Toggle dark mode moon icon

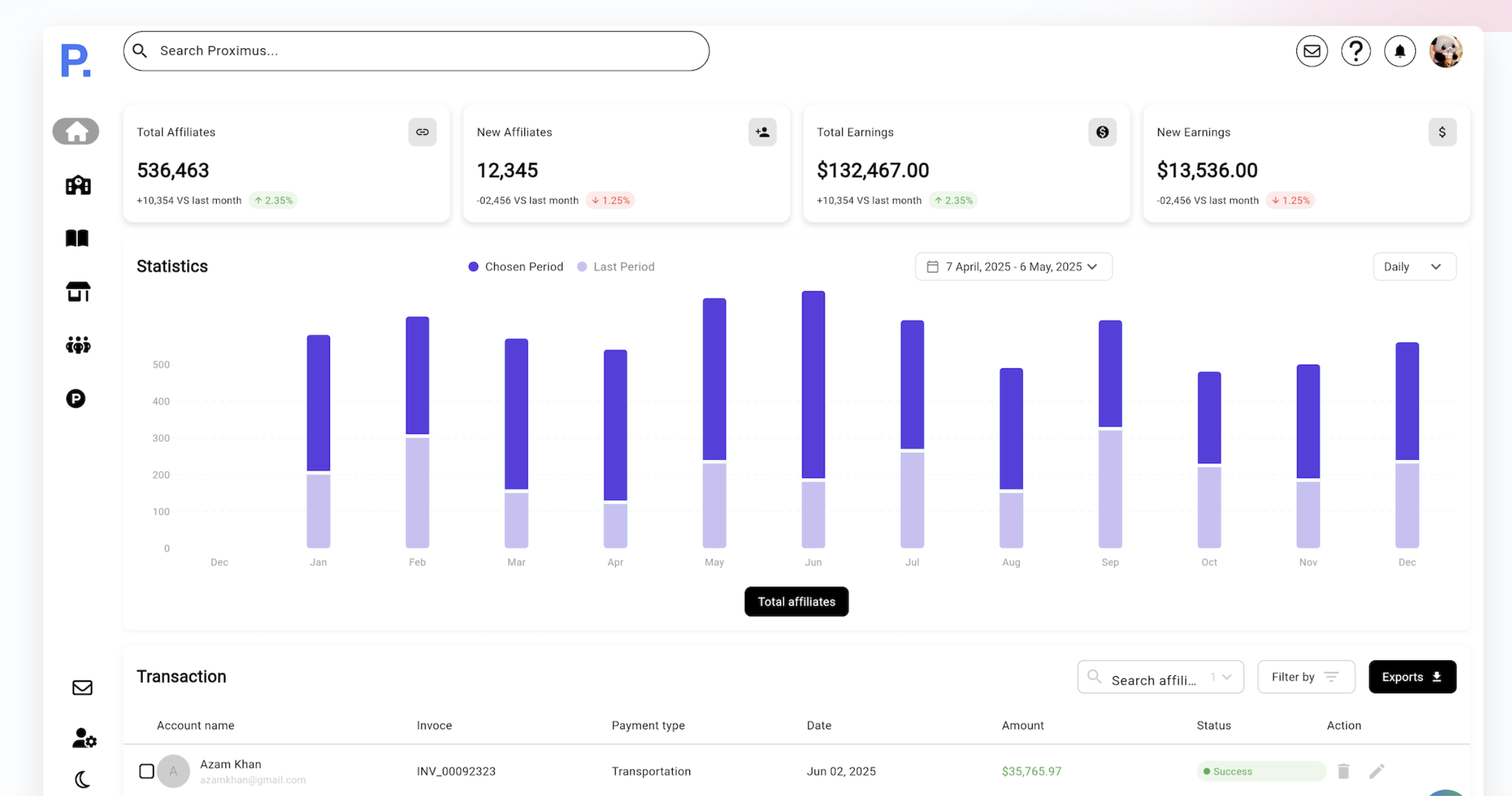pos(83,780)
